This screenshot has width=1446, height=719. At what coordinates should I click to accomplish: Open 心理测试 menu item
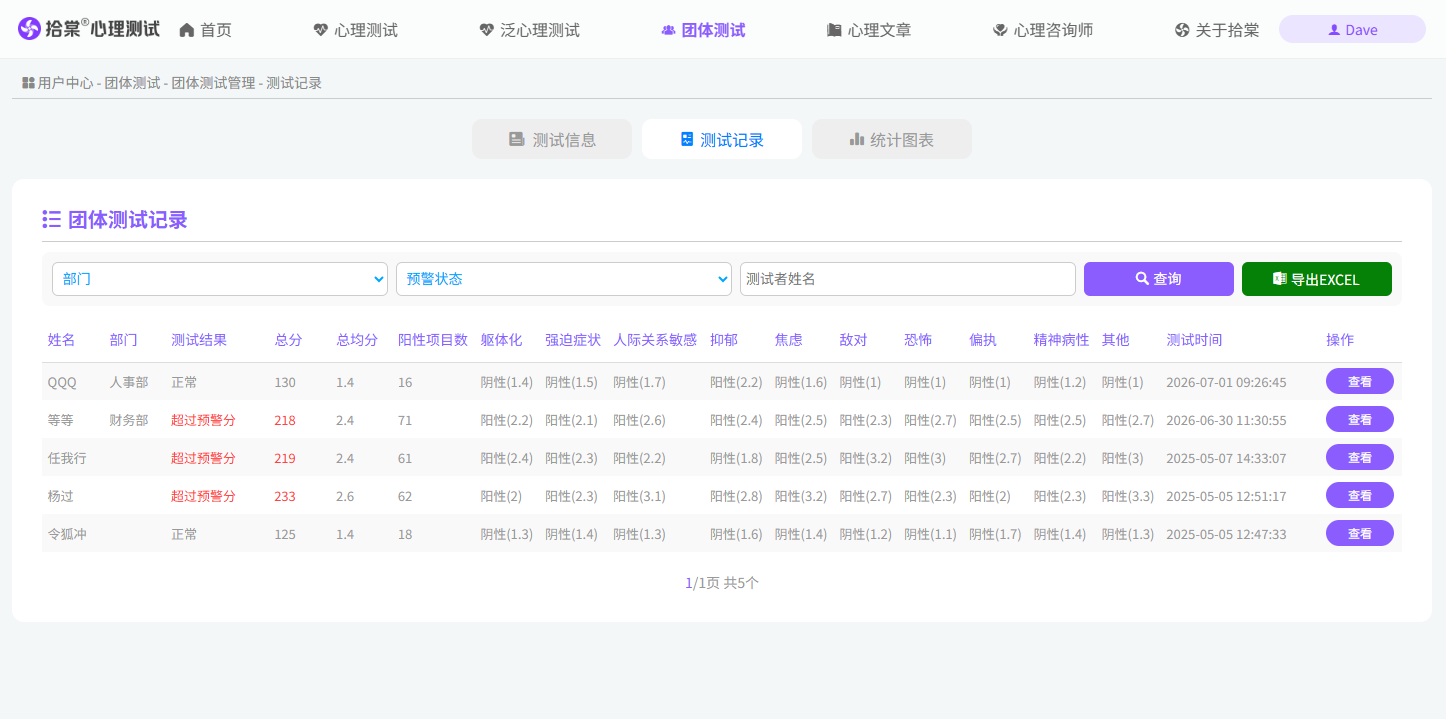tap(356, 30)
